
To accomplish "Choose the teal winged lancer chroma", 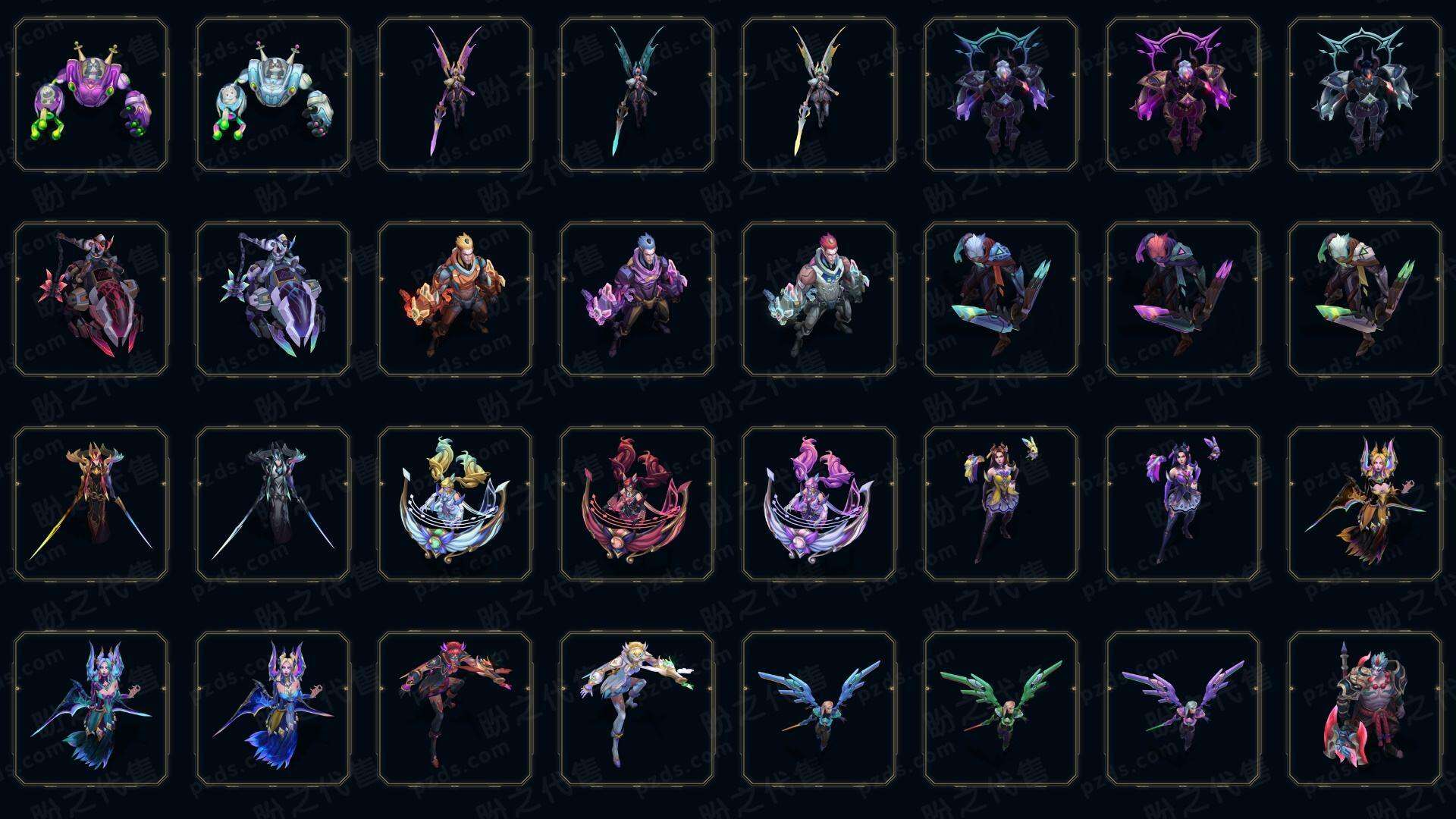I will tap(637, 95).
